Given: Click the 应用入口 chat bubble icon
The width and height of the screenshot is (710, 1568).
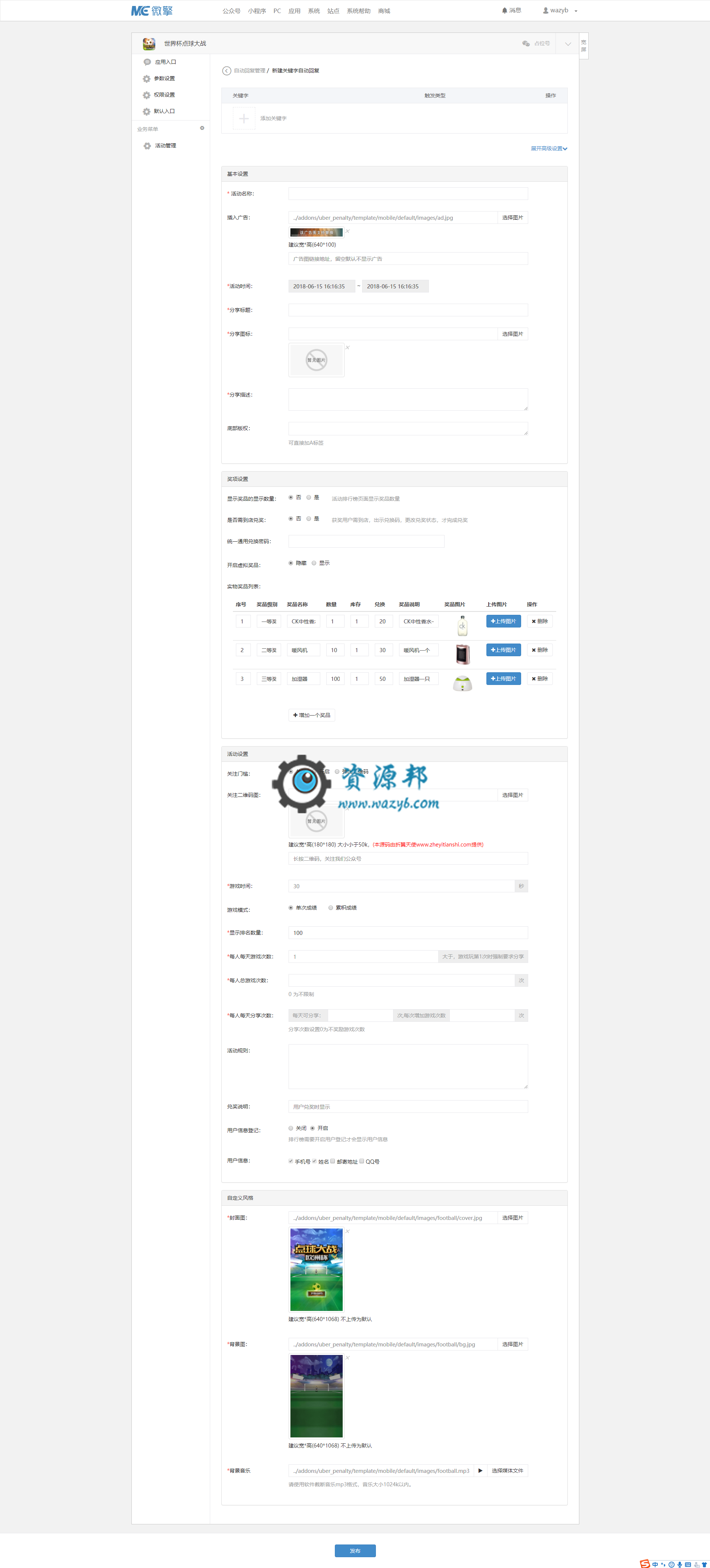Looking at the screenshot, I should click(147, 62).
